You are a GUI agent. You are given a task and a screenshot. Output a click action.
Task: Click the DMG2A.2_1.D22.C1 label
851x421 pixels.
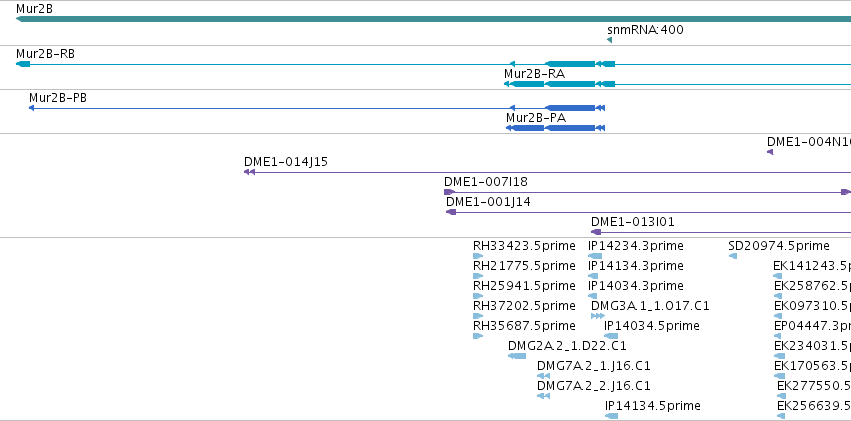click(x=567, y=346)
